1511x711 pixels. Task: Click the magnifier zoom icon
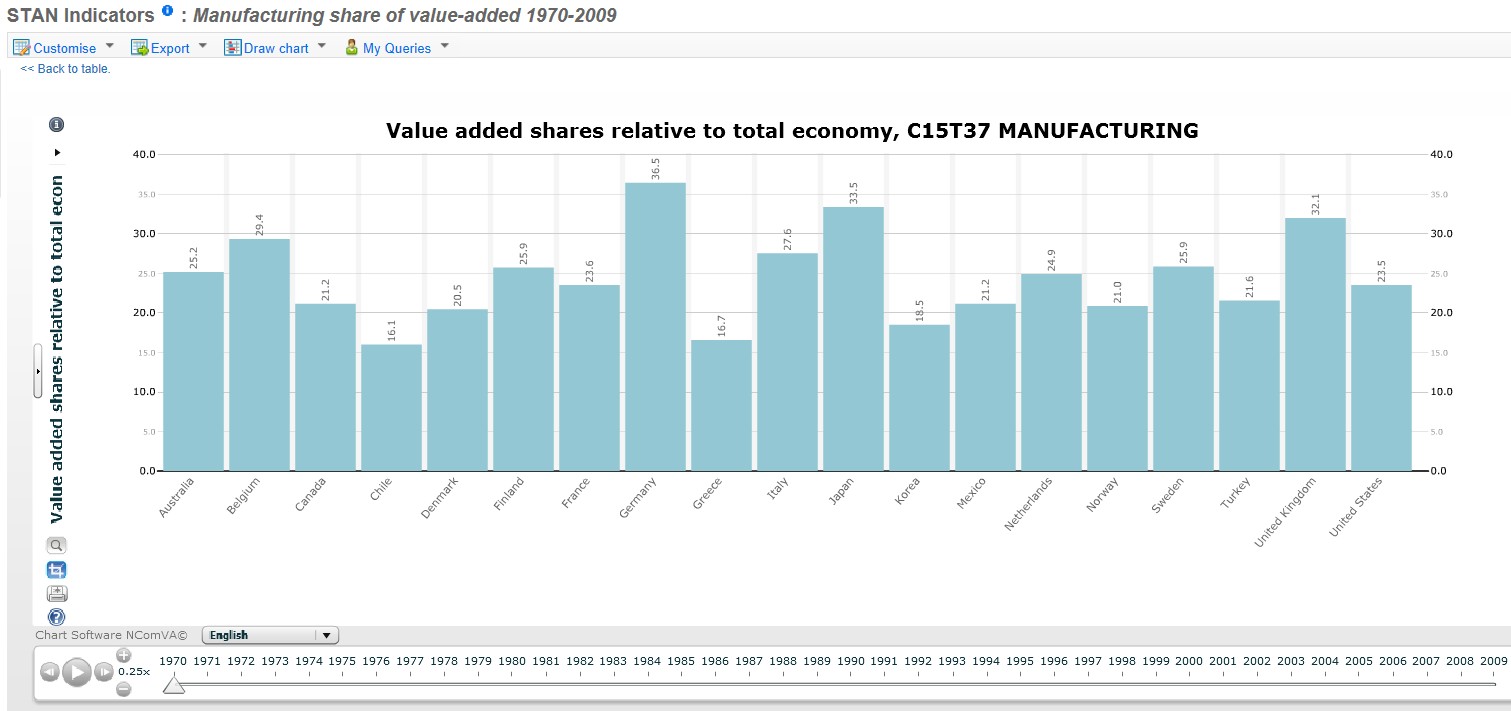(x=56, y=545)
